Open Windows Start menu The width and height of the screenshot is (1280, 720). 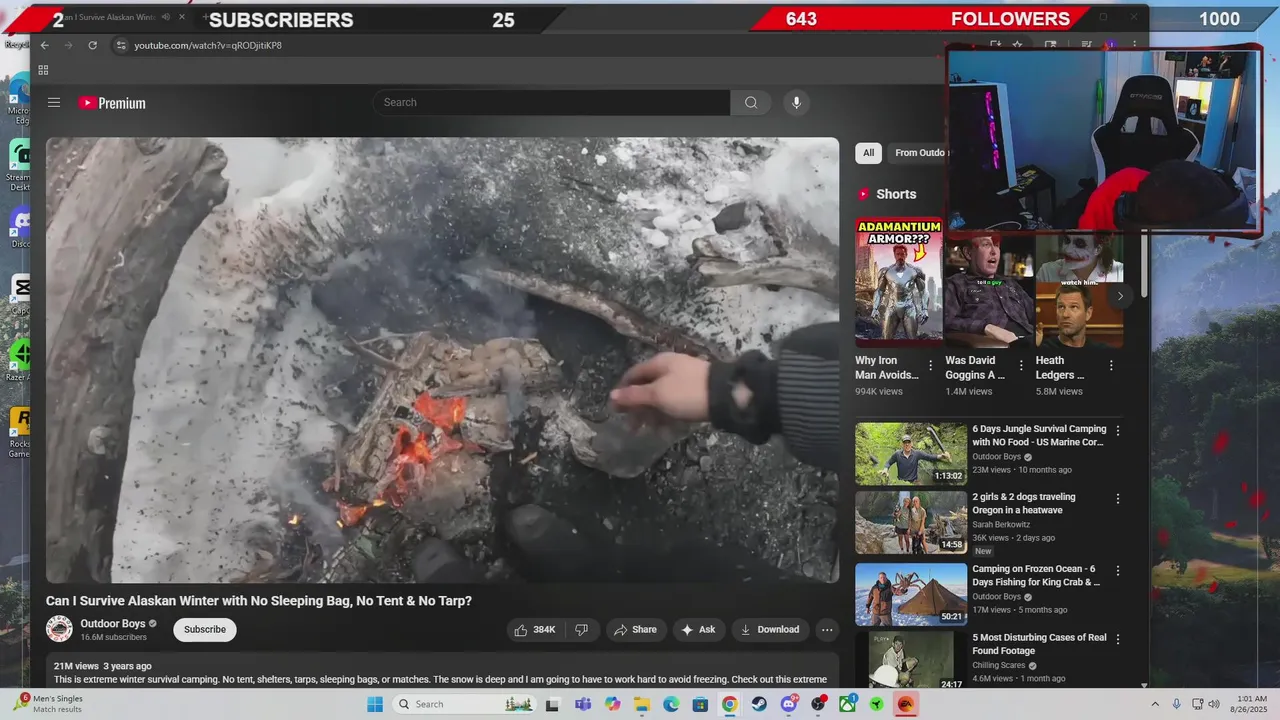(x=375, y=704)
